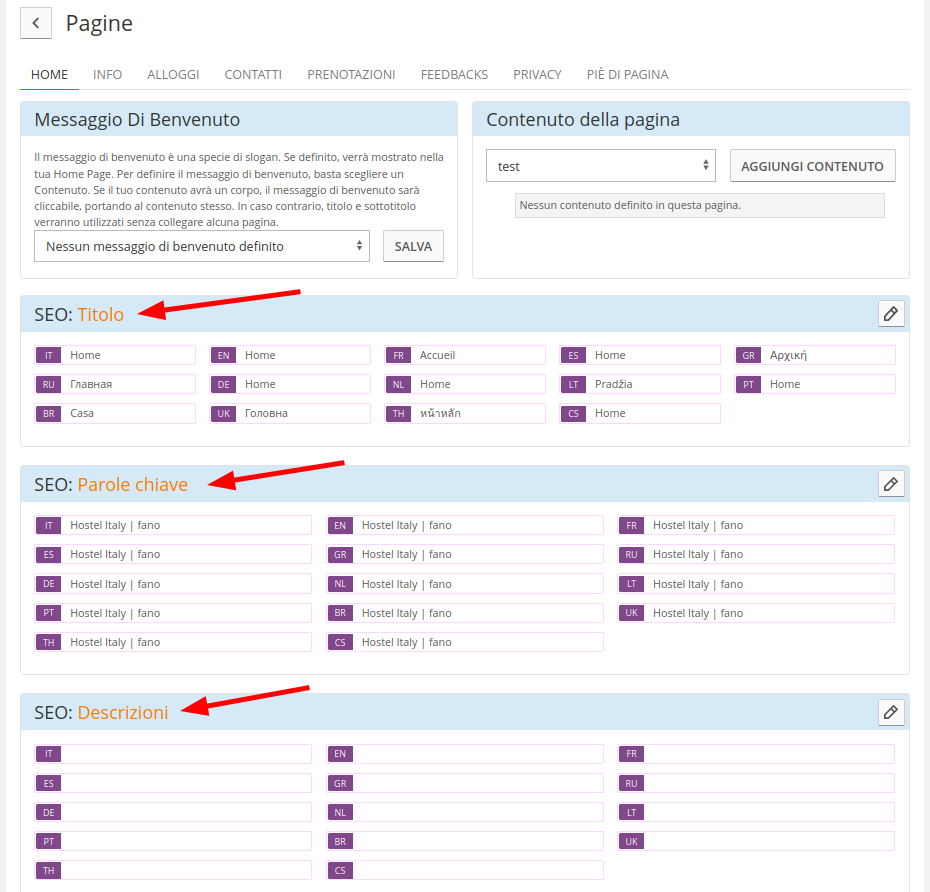930x892 pixels.
Task: Click the AGGIUNGI CONTENUTO button
Action: (x=812, y=166)
